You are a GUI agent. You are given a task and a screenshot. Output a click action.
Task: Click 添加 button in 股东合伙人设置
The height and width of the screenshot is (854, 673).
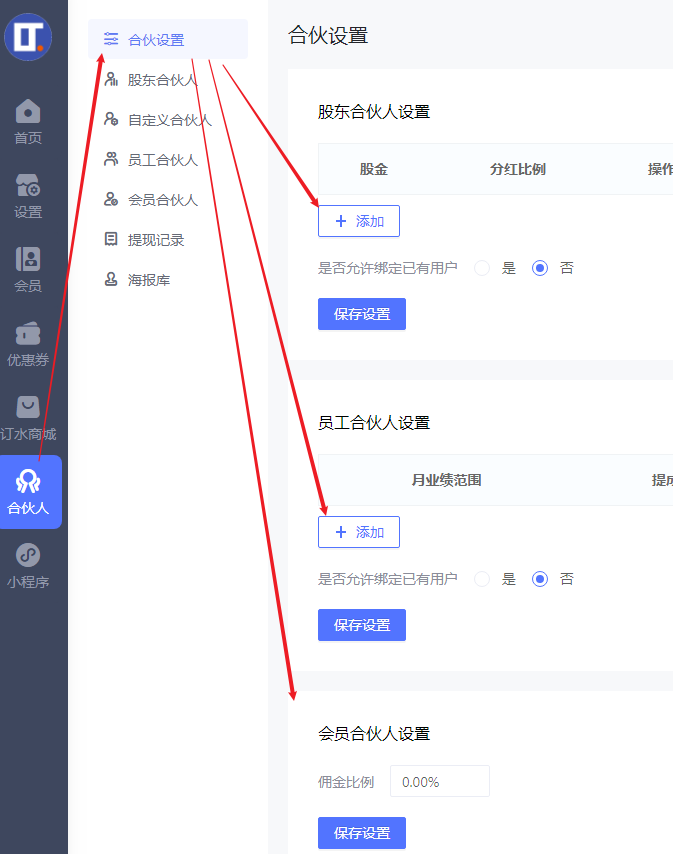(359, 221)
